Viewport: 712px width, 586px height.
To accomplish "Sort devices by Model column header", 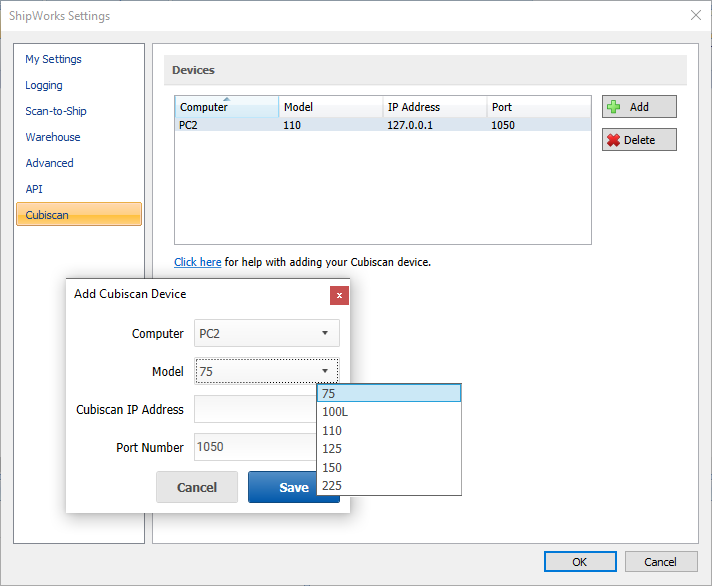I will 331,107.
